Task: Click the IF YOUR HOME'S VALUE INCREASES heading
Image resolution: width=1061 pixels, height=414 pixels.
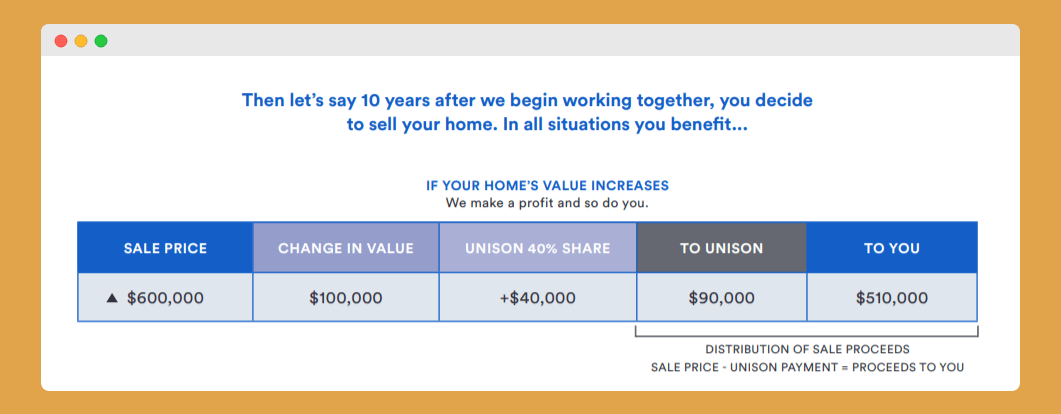Action: pyautogui.click(x=547, y=185)
